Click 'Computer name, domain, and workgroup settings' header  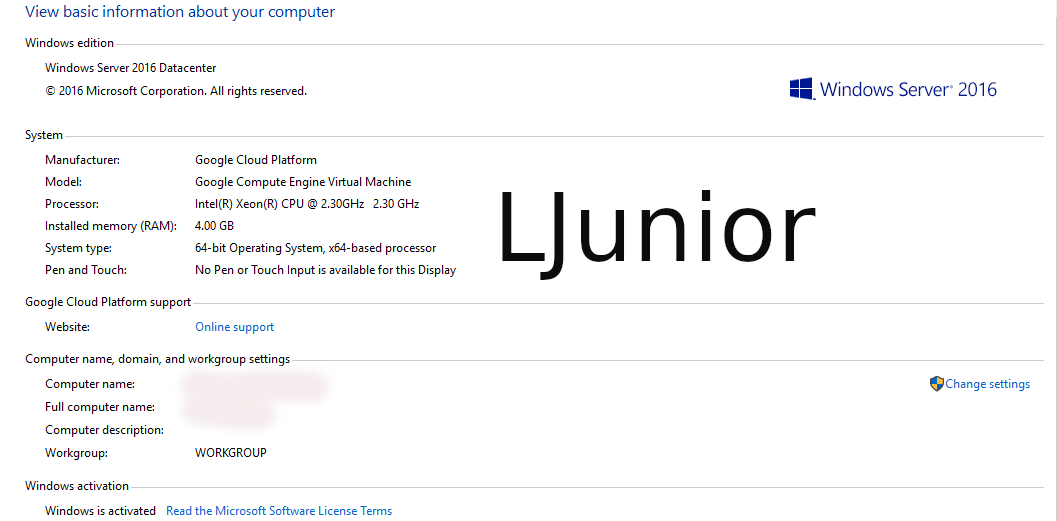point(158,359)
